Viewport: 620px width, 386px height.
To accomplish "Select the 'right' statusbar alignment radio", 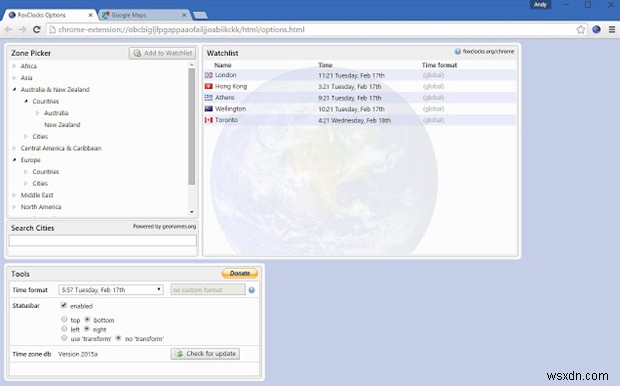I will [87, 329].
